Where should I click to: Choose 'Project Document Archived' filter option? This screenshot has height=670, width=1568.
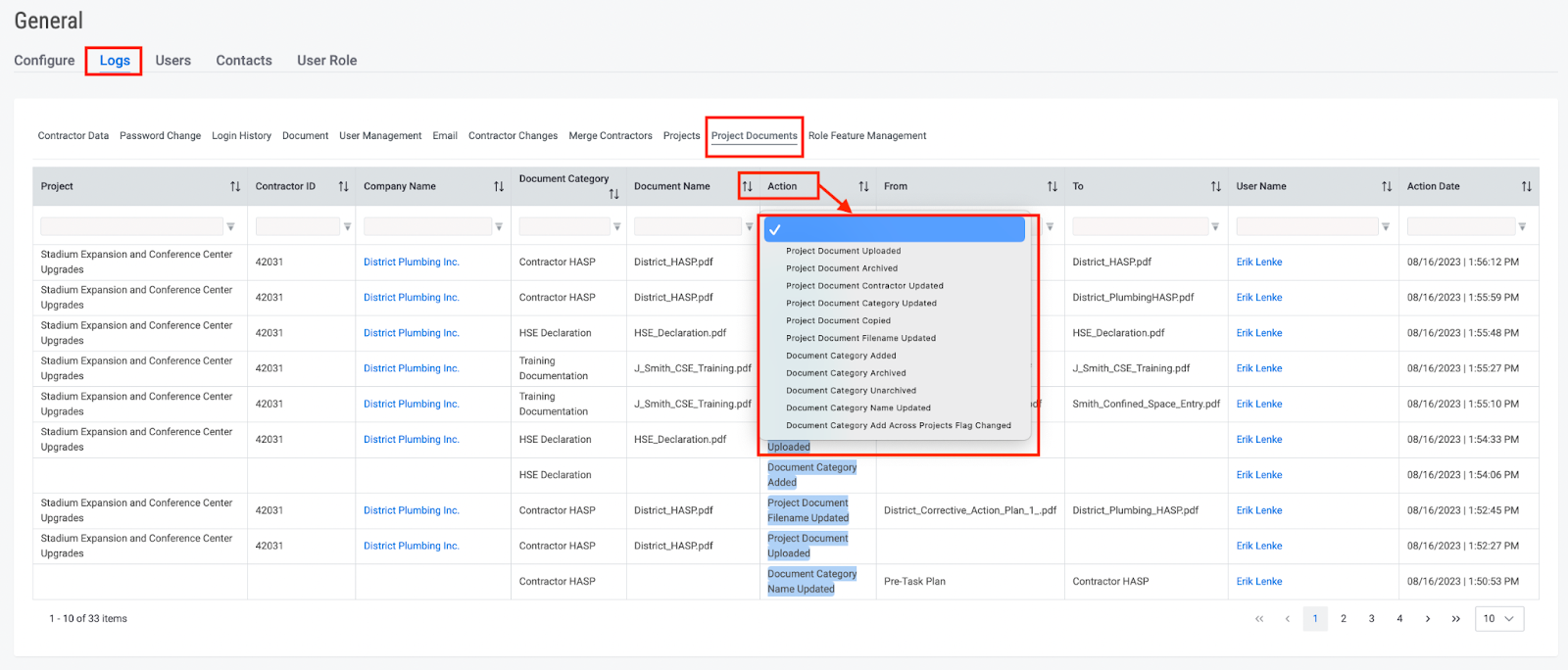click(842, 268)
